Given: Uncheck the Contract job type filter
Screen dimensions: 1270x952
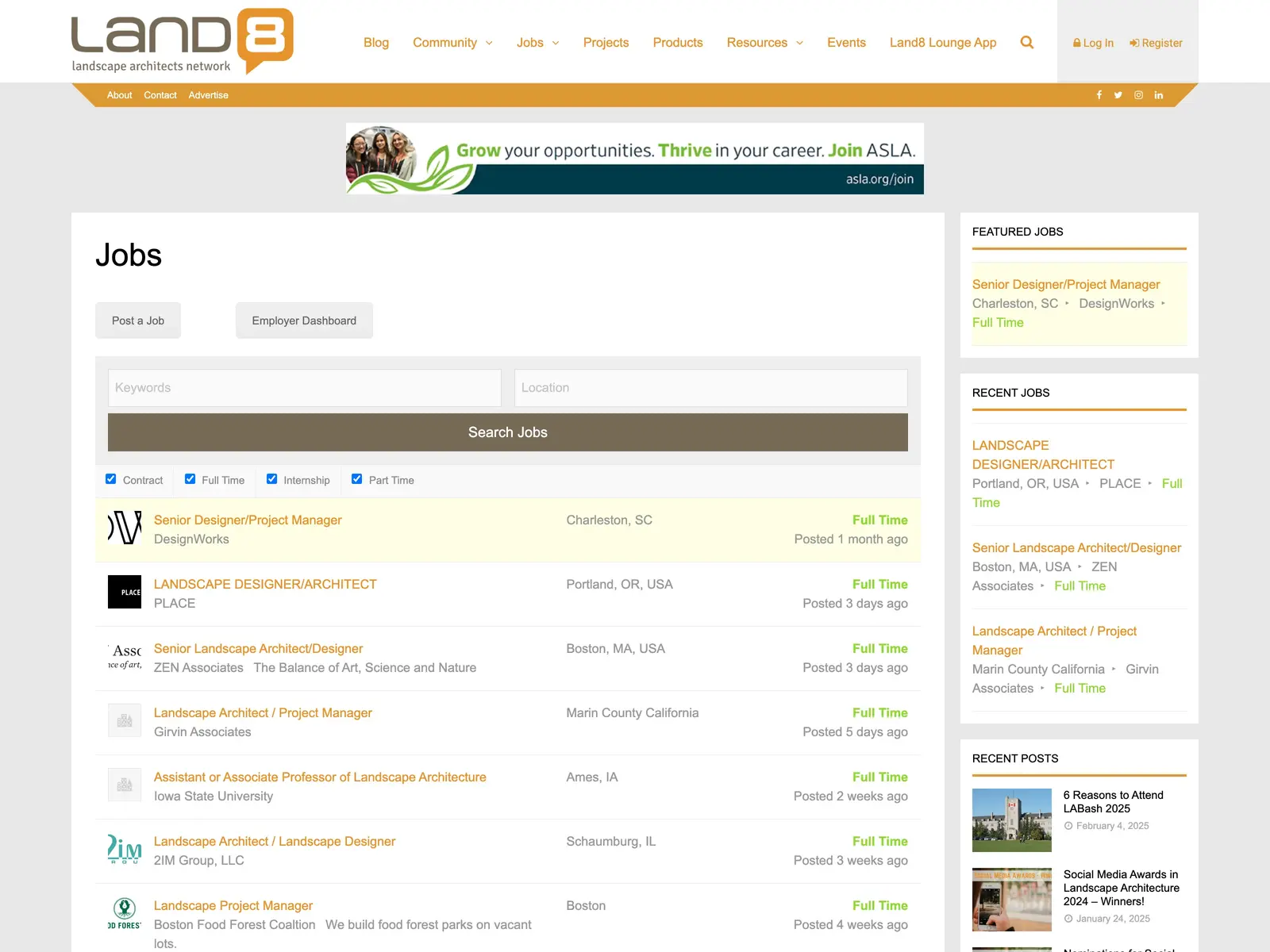Looking at the screenshot, I should click(111, 479).
